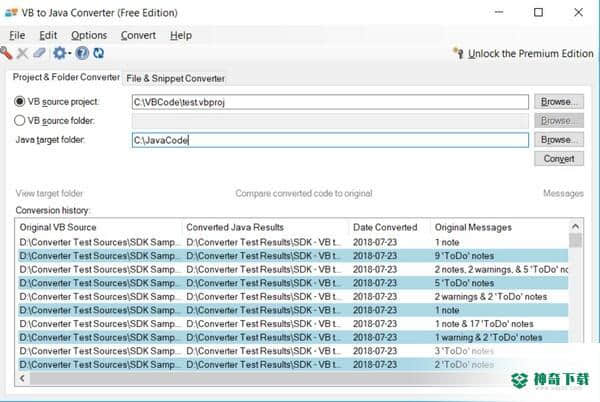Image resolution: width=600 pixels, height=402 pixels.
Task: Click the wrench icon in the toolbar
Action: 6,53
